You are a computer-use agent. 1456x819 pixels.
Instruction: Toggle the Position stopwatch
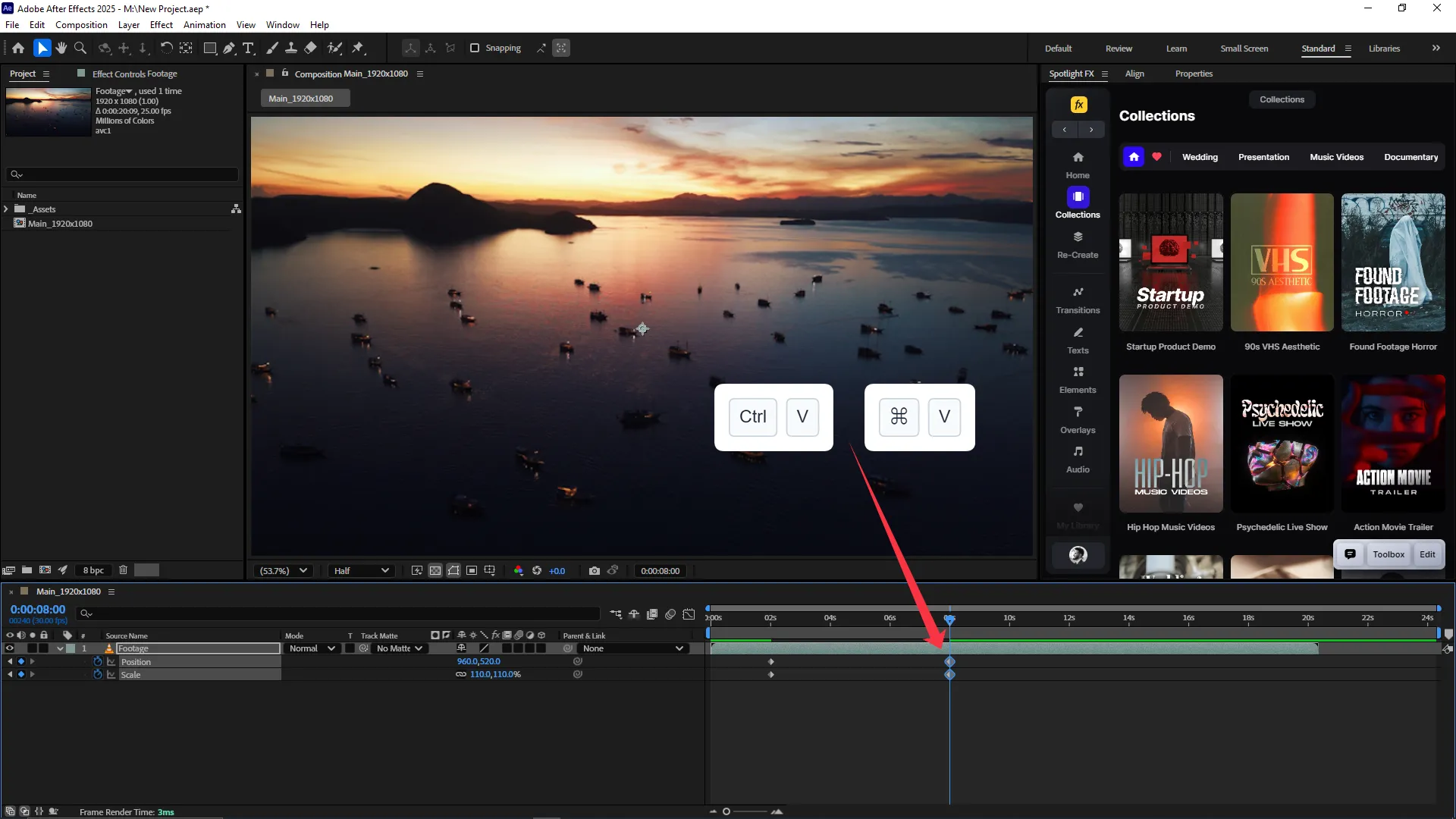[98, 662]
